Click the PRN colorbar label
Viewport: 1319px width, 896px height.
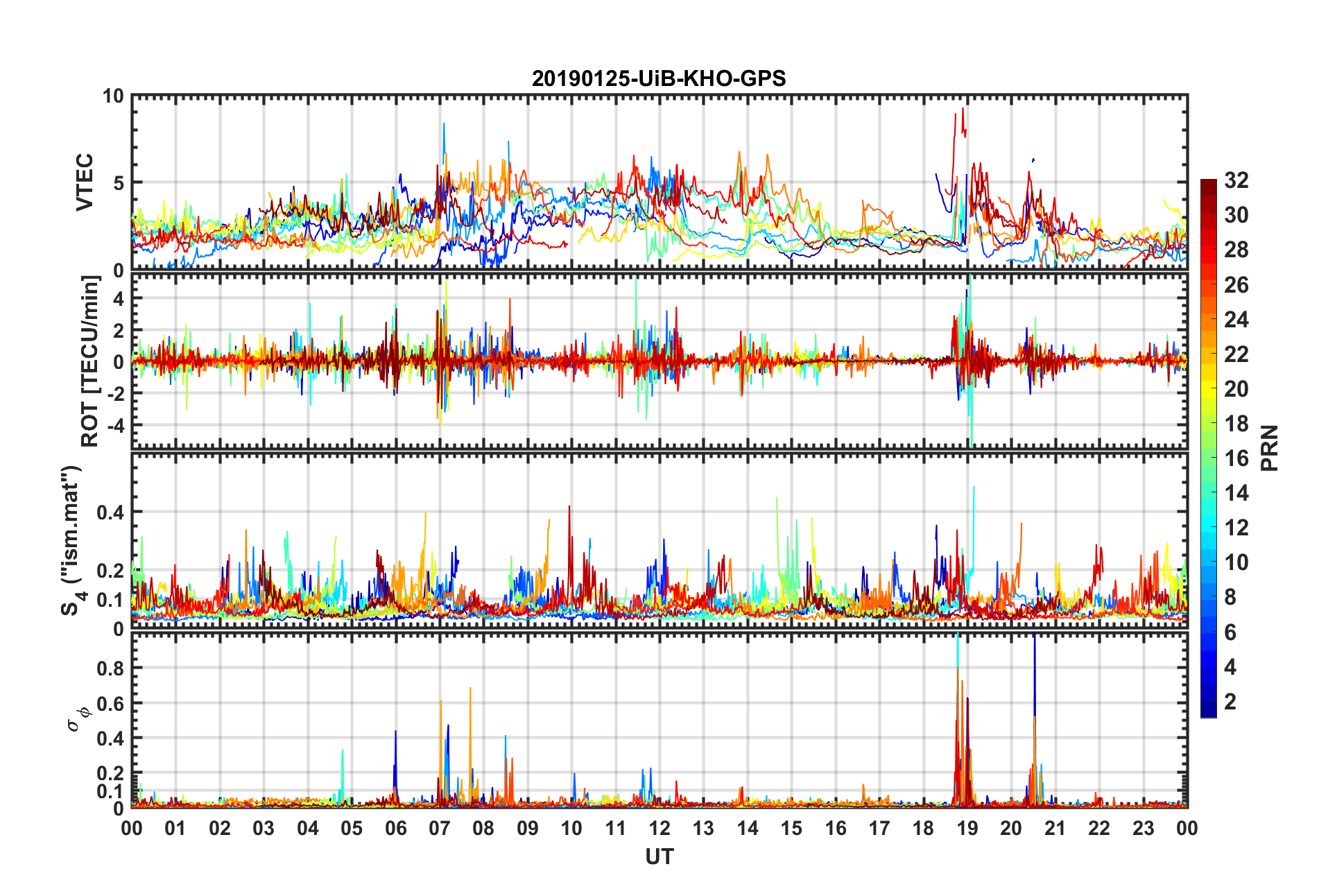(1270, 448)
